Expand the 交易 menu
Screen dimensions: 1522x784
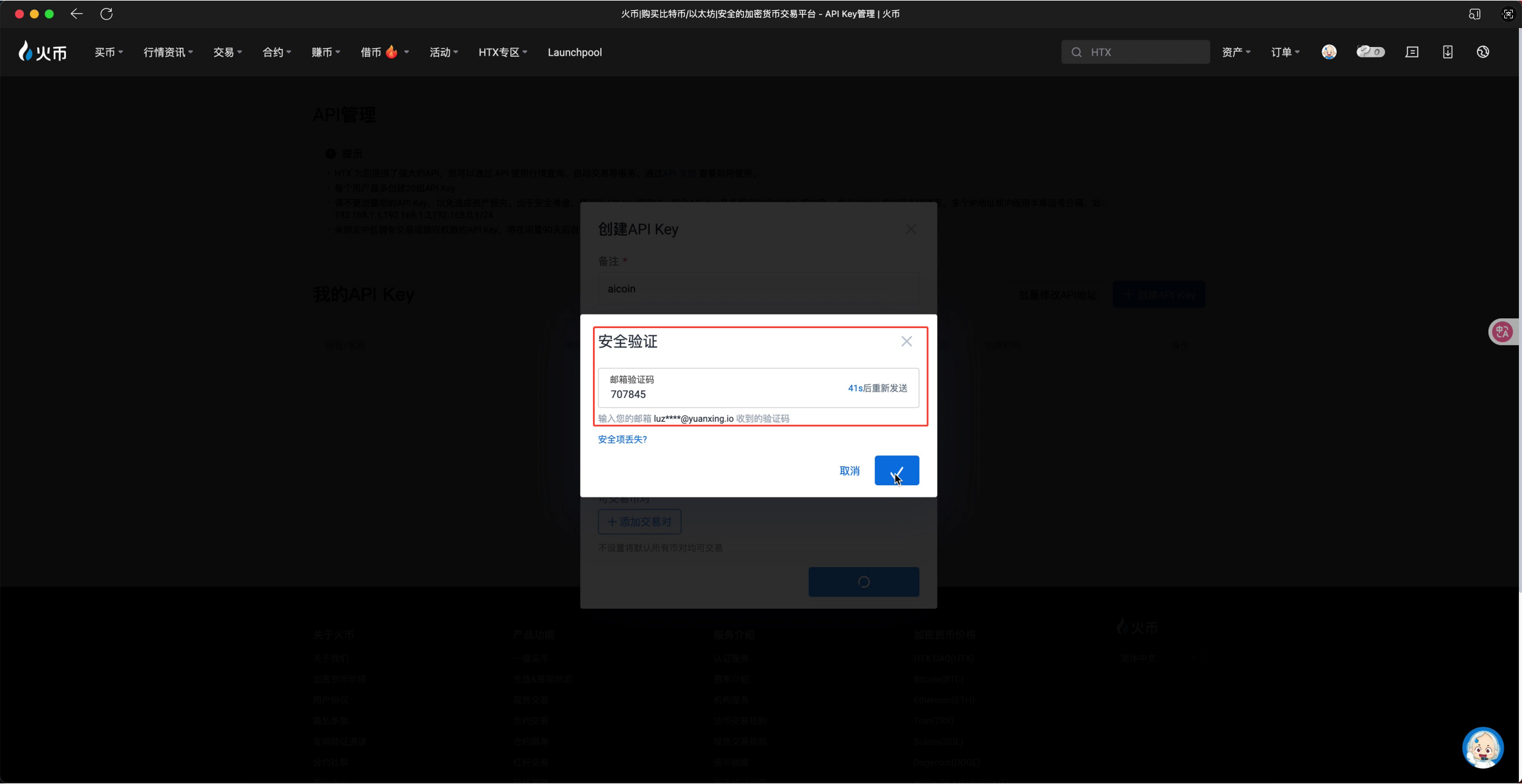(227, 53)
